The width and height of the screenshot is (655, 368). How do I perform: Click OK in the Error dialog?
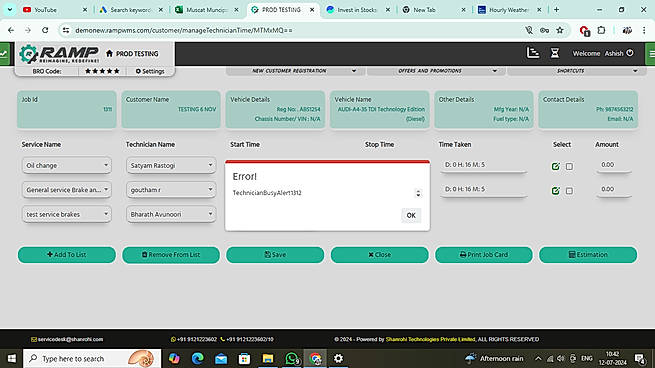(x=411, y=216)
